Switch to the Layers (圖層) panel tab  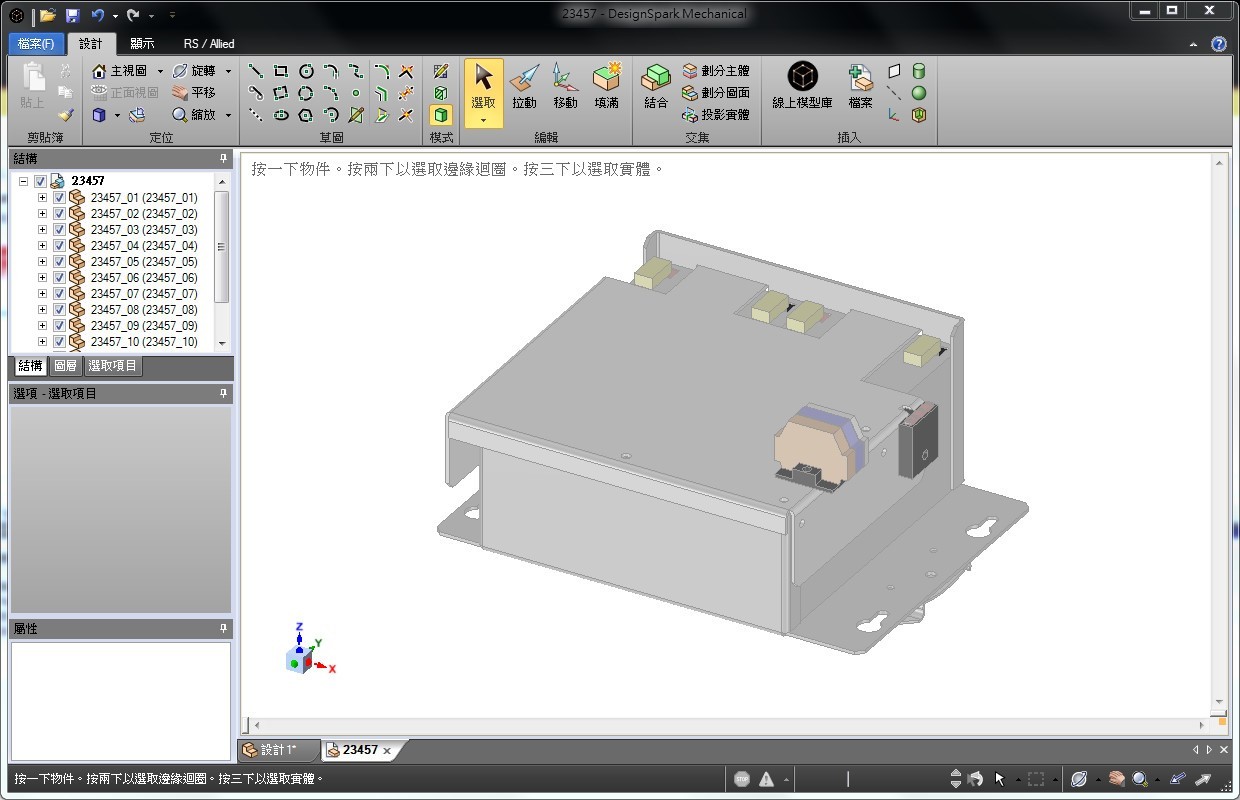65,366
